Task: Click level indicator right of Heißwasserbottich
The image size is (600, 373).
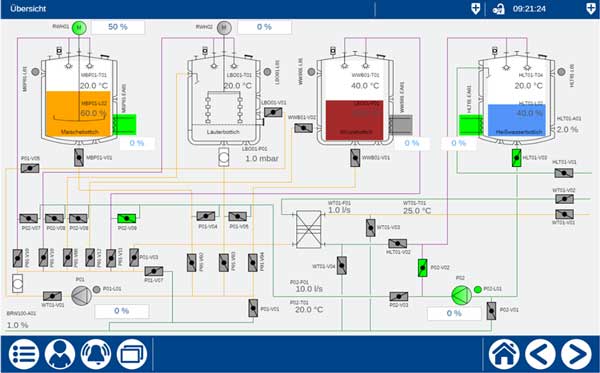Action: (x=561, y=72)
